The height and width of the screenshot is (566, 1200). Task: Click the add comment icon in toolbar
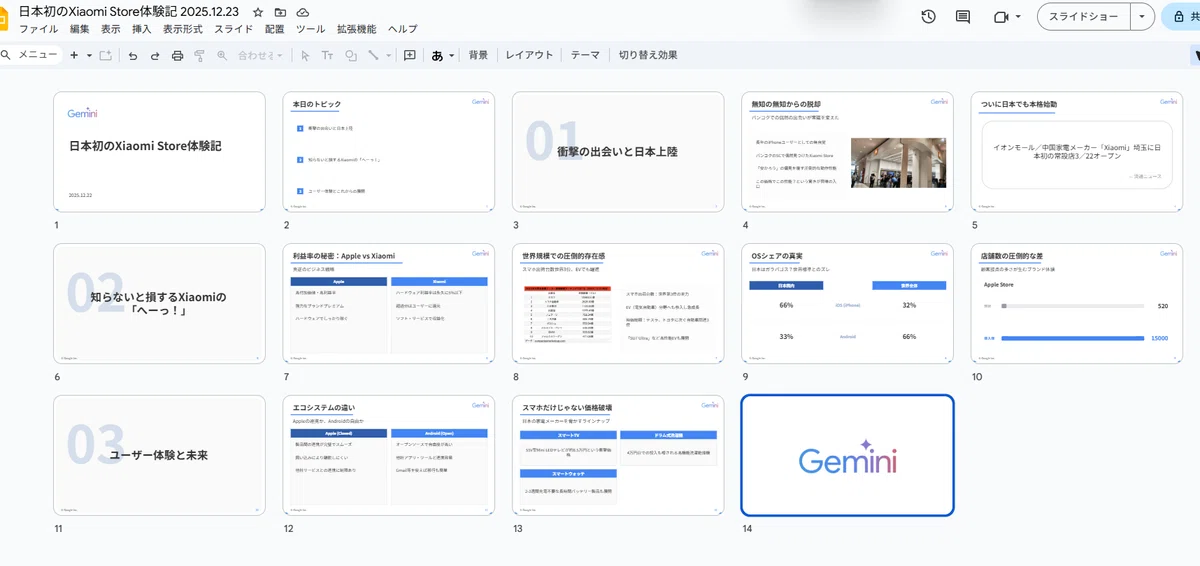pyautogui.click(x=410, y=55)
